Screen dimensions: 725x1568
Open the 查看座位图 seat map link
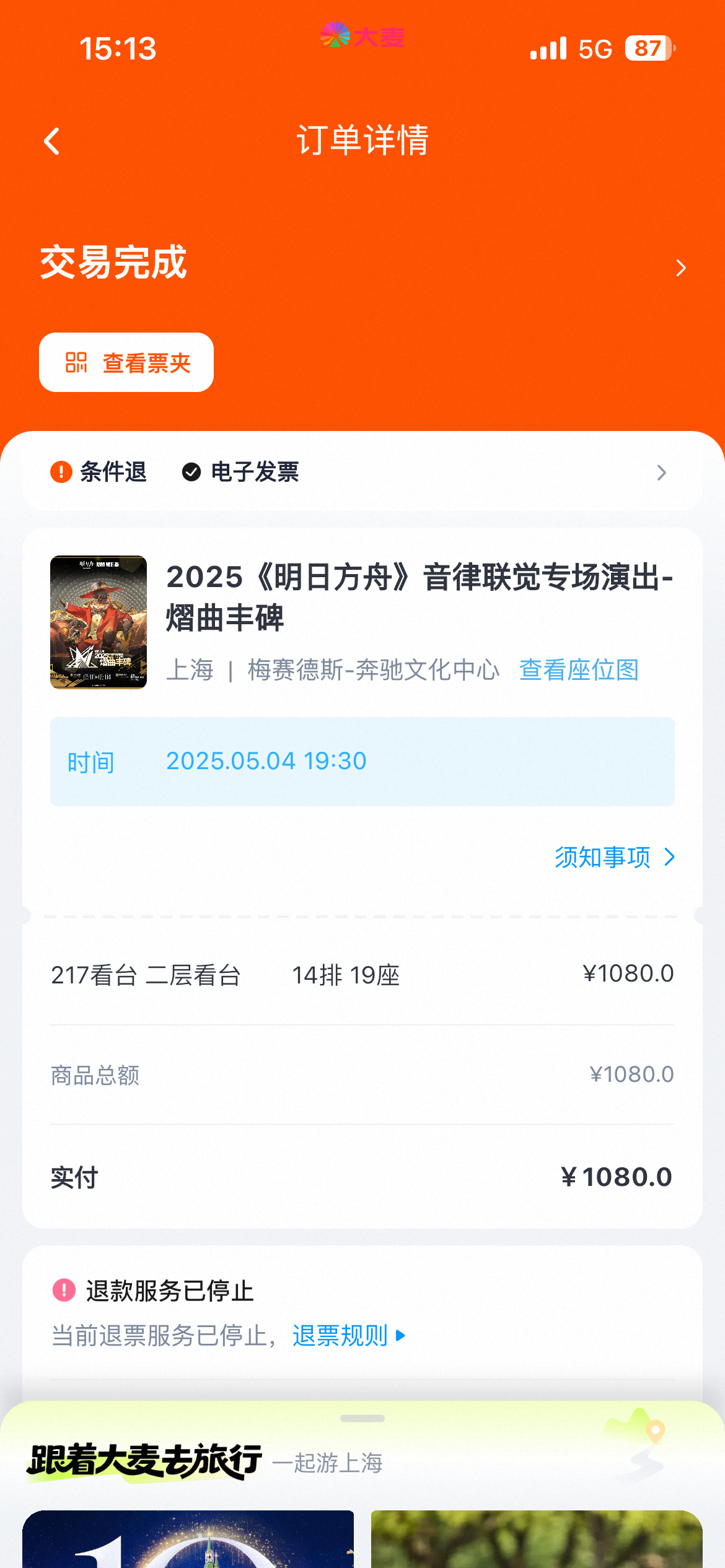pyautogui.click(x=579, y=670)
